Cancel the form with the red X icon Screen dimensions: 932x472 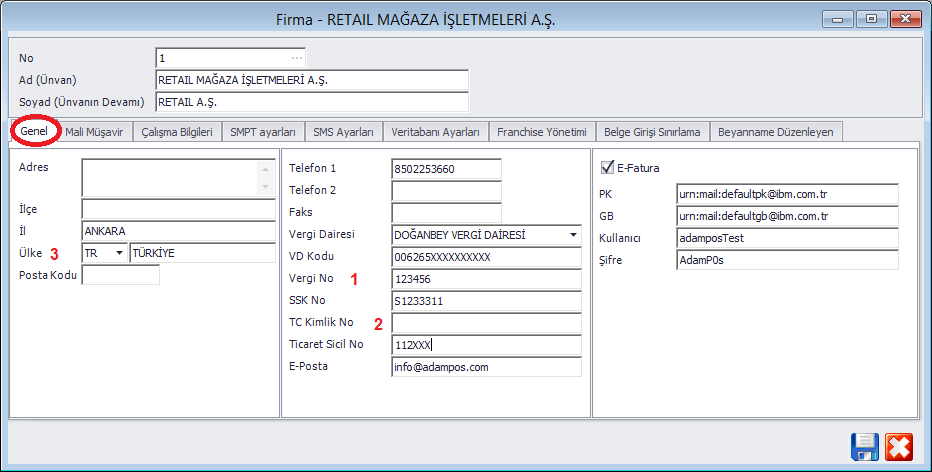click(x=899, y=447)
